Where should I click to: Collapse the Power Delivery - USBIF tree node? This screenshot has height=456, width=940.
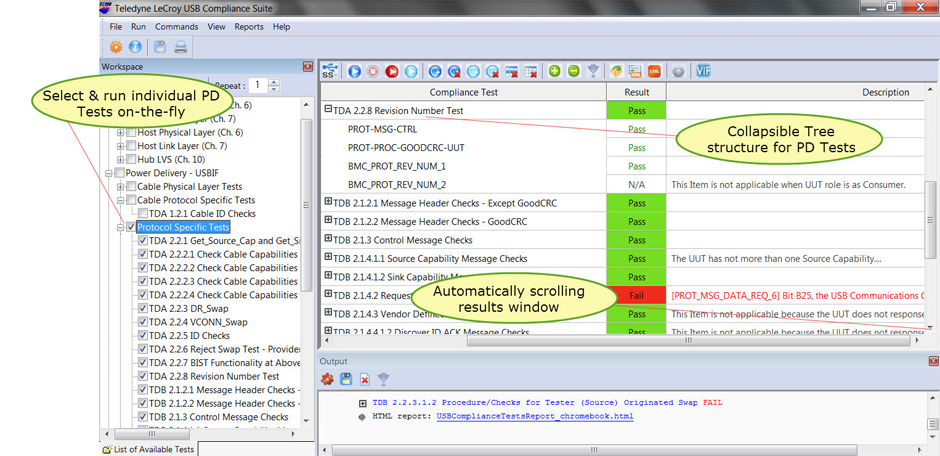point(109,173)
